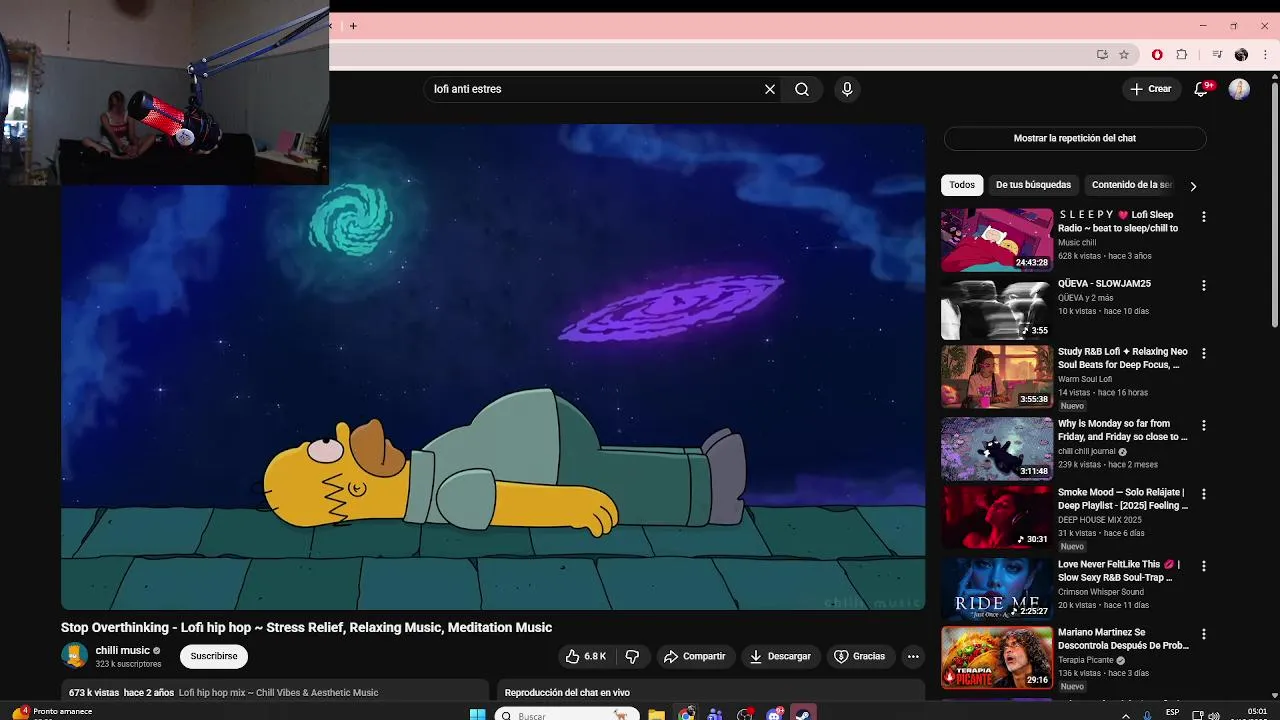Open volume control in system tray
The height and width of the screenshot is (720, 1280).
(x=1214, y=715)
